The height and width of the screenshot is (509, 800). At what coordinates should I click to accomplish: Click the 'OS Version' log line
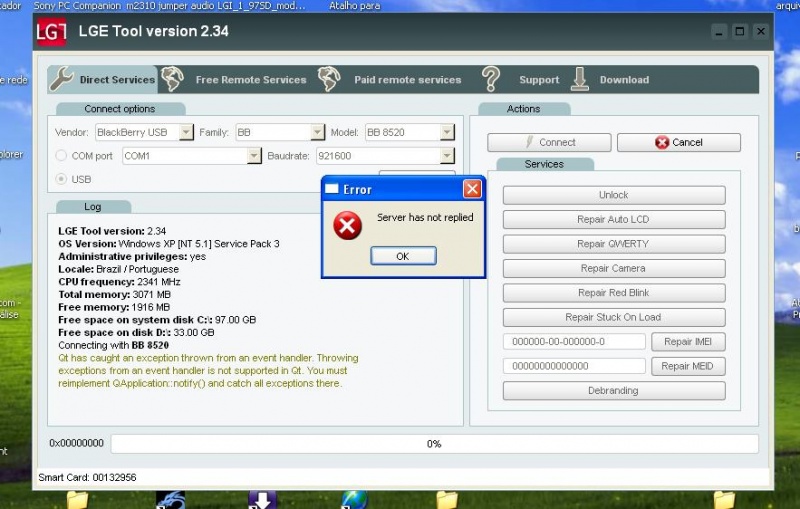(169, 244)
